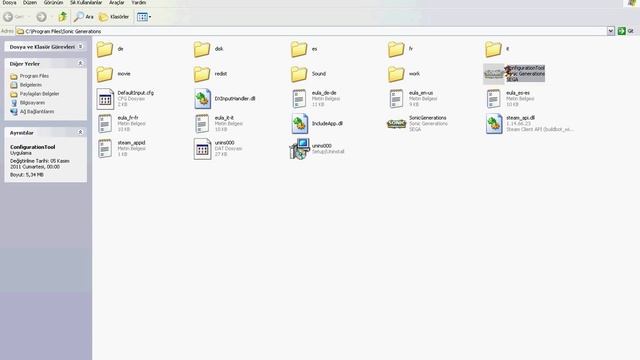Select the fr folder
This screenshot has width=640, height=360.
point(401,49)
